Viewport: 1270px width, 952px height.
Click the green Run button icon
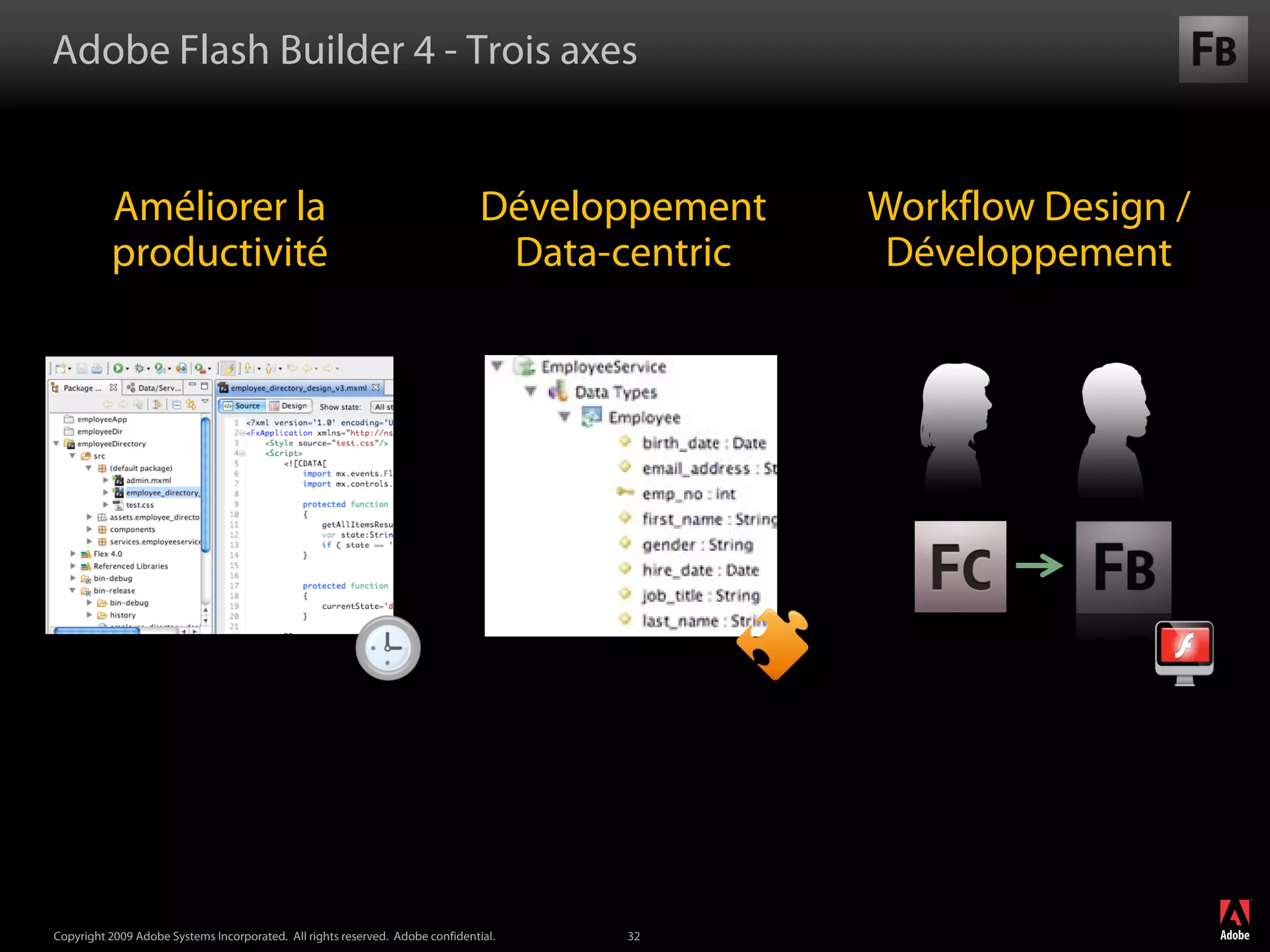click(118, 368)
